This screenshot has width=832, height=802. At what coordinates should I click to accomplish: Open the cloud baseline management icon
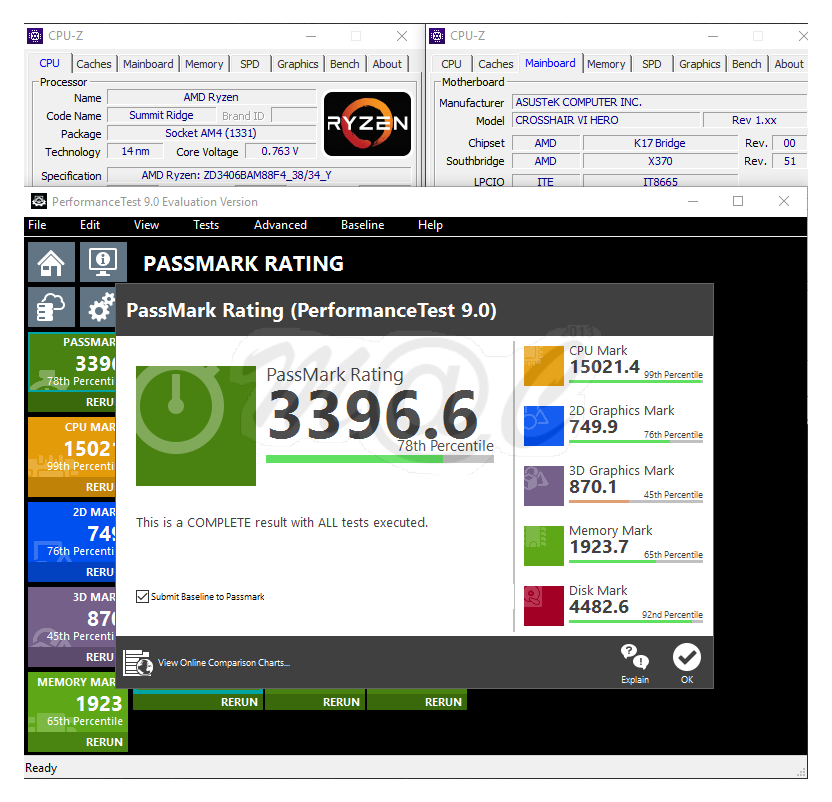pyautogui.click(x=51, y=307)
